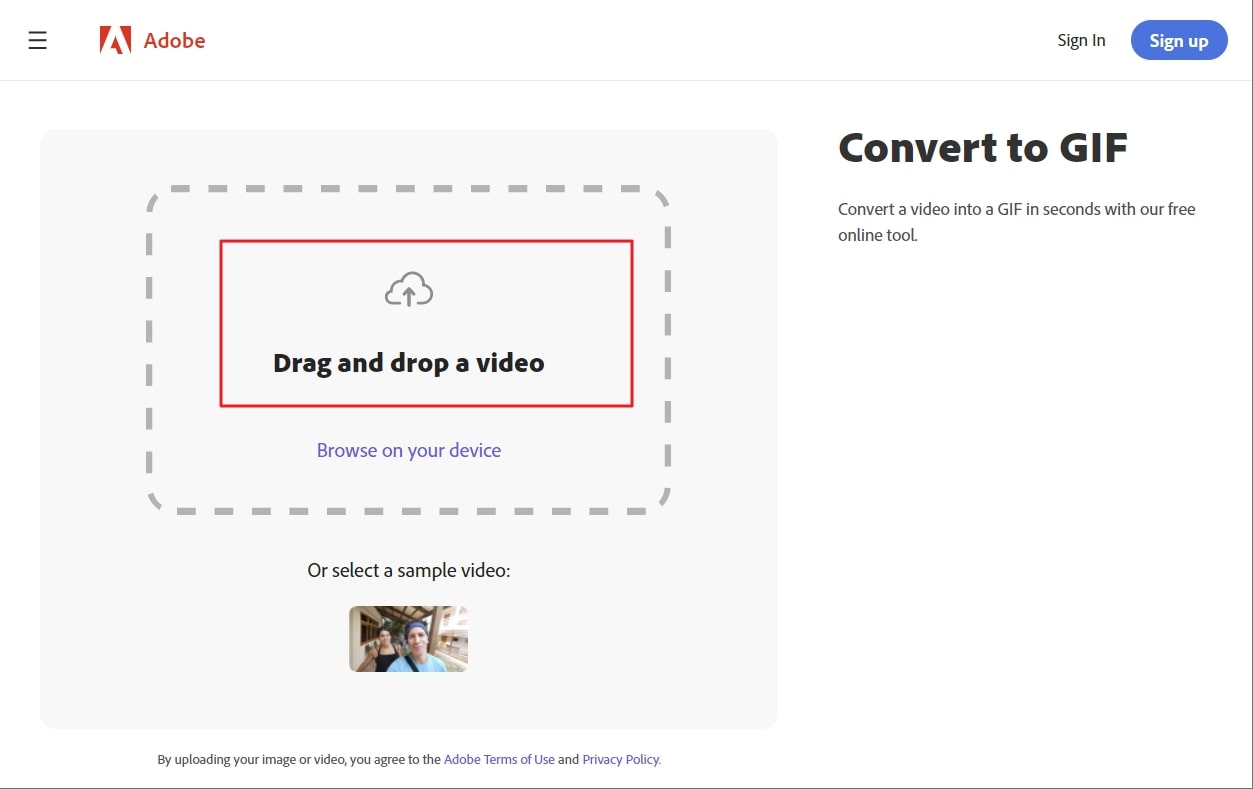
Task: Click the cloud upload icon
Action: [x=409, y=290]
